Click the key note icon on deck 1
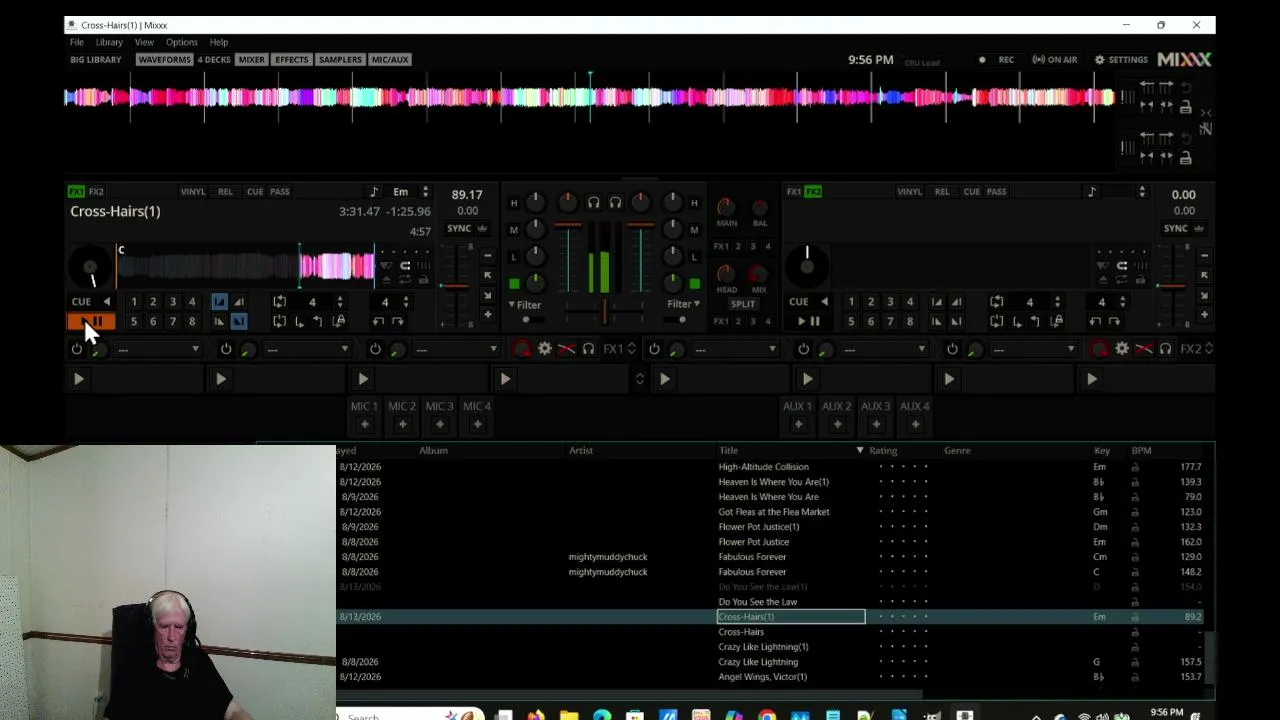The width and height of the screenshot is (1280, 720). [x=374, y=192]
